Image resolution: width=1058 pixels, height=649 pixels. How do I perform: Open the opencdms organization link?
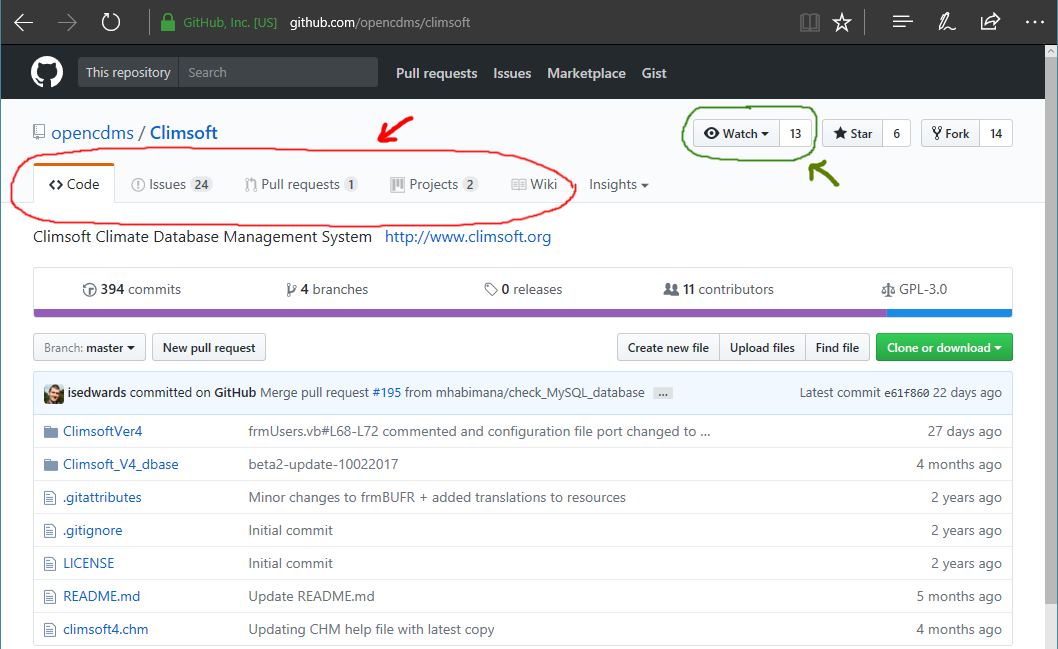point(92,133)
